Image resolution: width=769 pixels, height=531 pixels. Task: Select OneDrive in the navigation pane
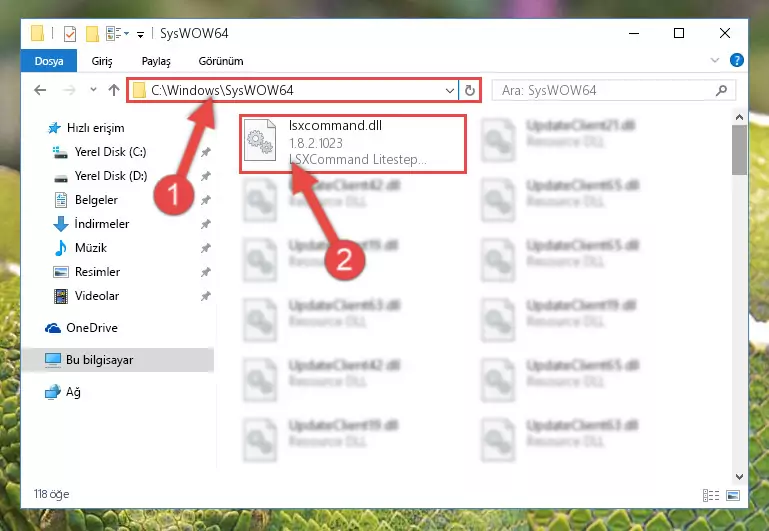(x=92, y=328)
